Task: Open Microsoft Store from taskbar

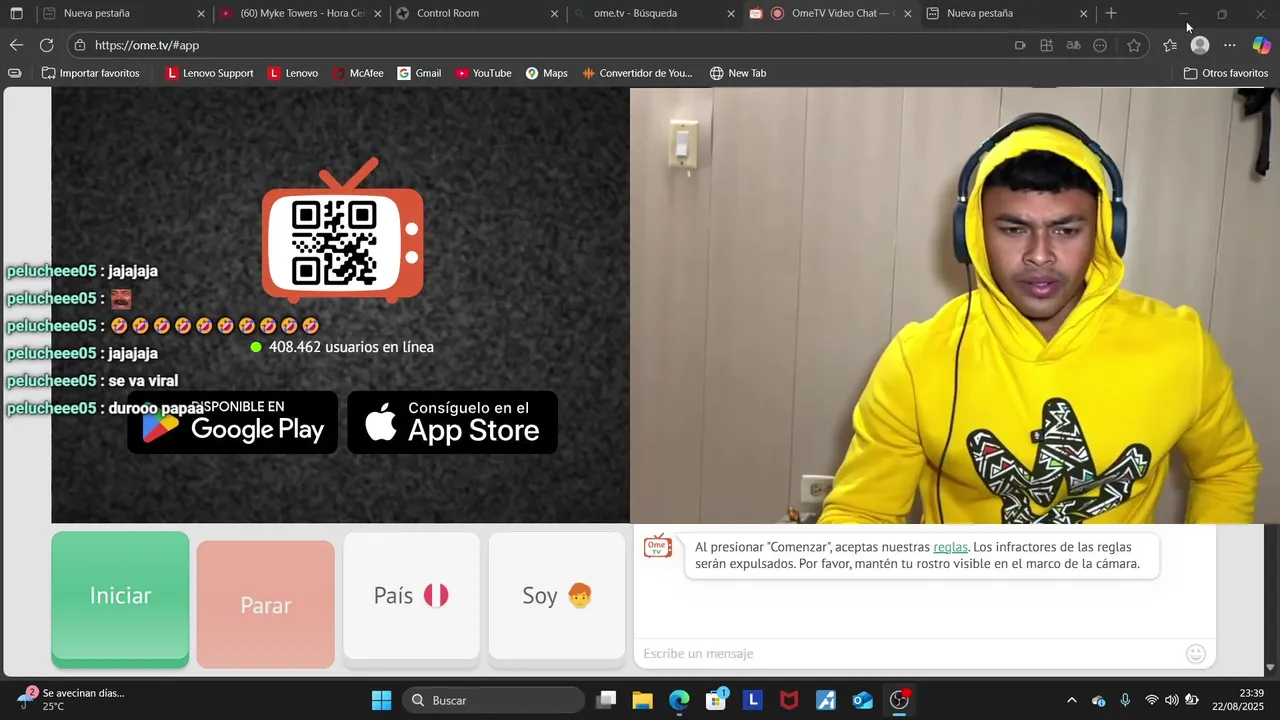Action: (x=716, y=700)
